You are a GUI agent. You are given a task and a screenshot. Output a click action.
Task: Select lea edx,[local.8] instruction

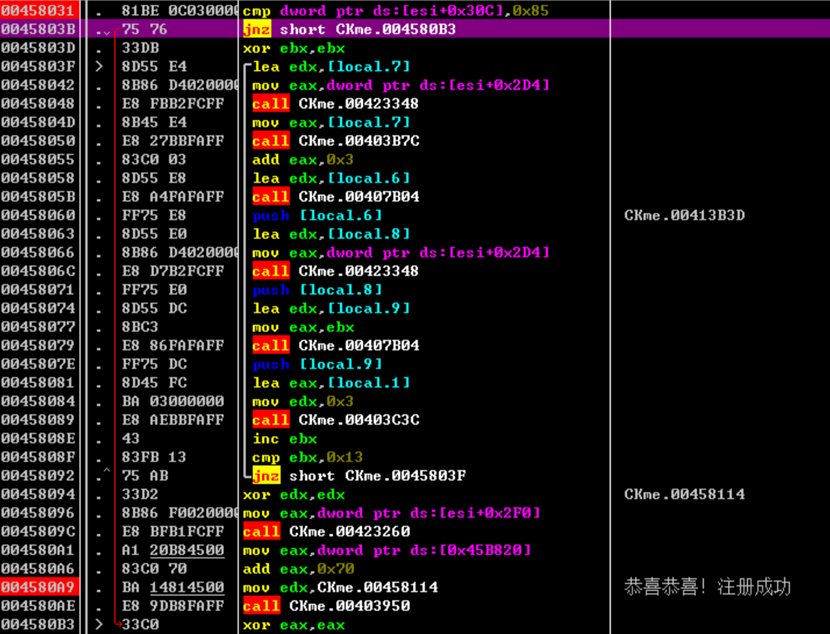331,234
